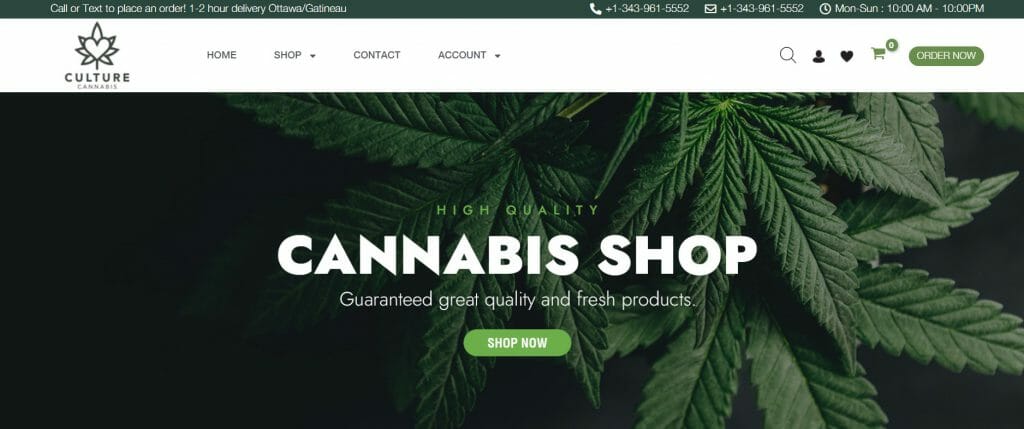Open the user account profile icon

coord(818,57)
